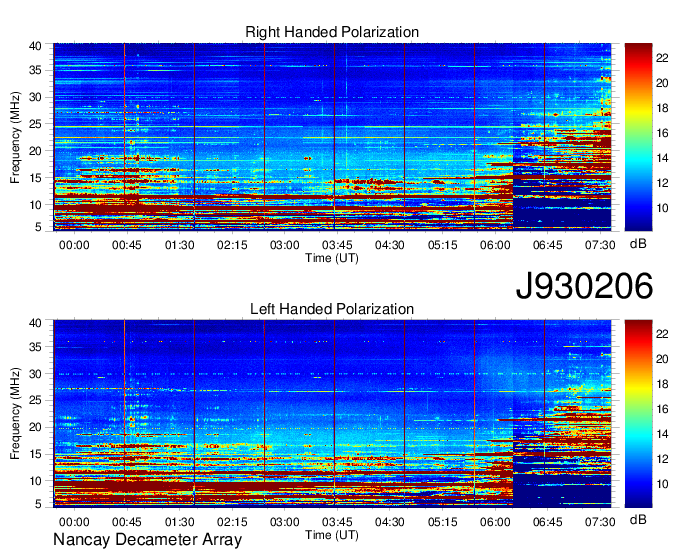Click the Left Handed plot's dB colorbar
Screen dimensions: 680x552
(x=638, y=413)
